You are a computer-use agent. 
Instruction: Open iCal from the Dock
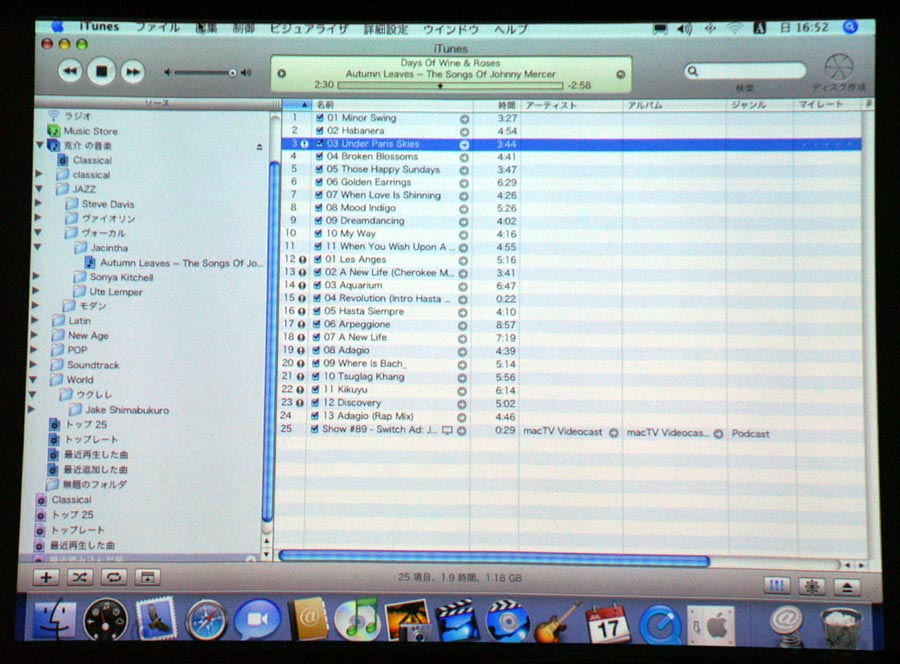click(x=607, y=623)
